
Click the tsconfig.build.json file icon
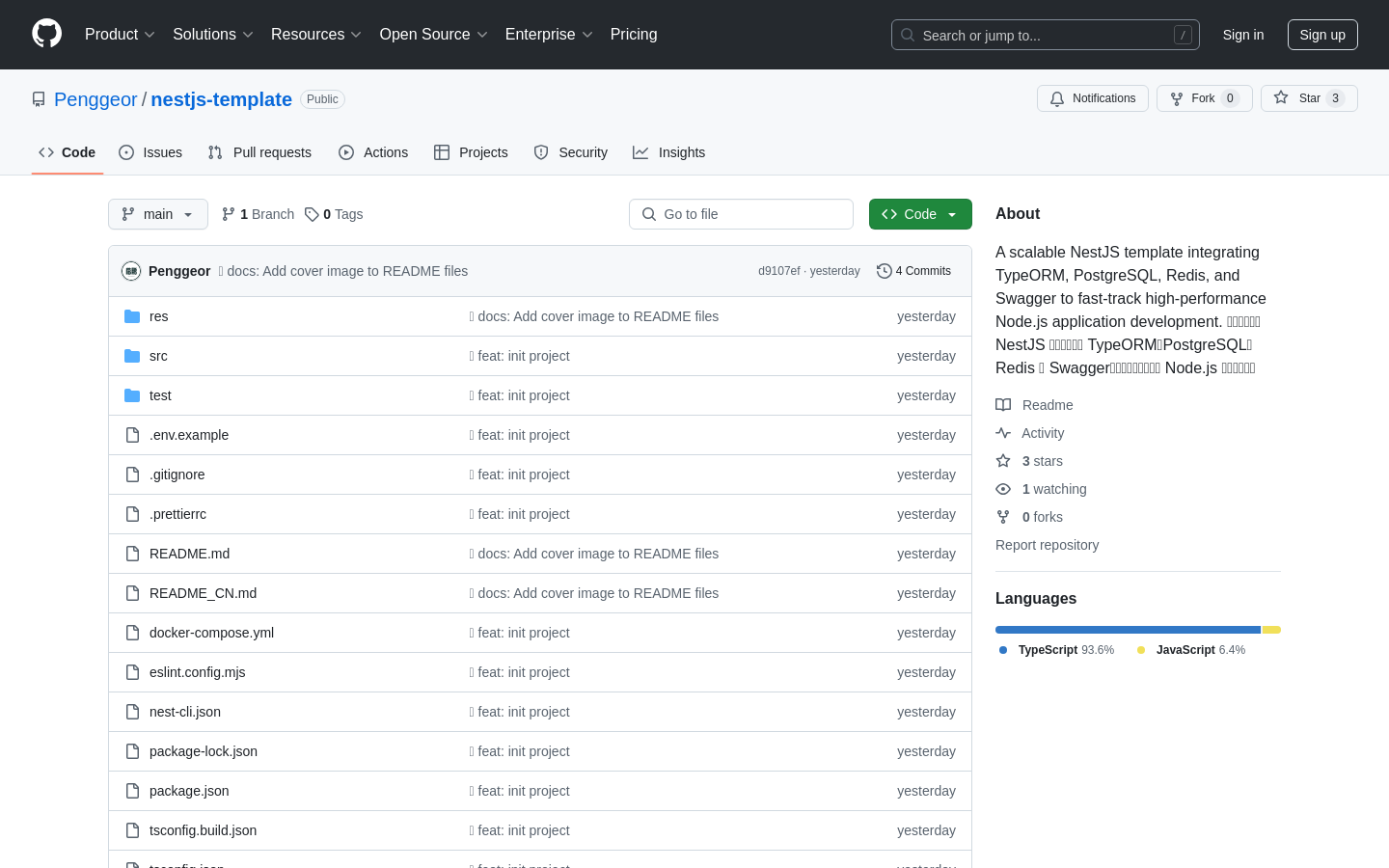(132, 830)
